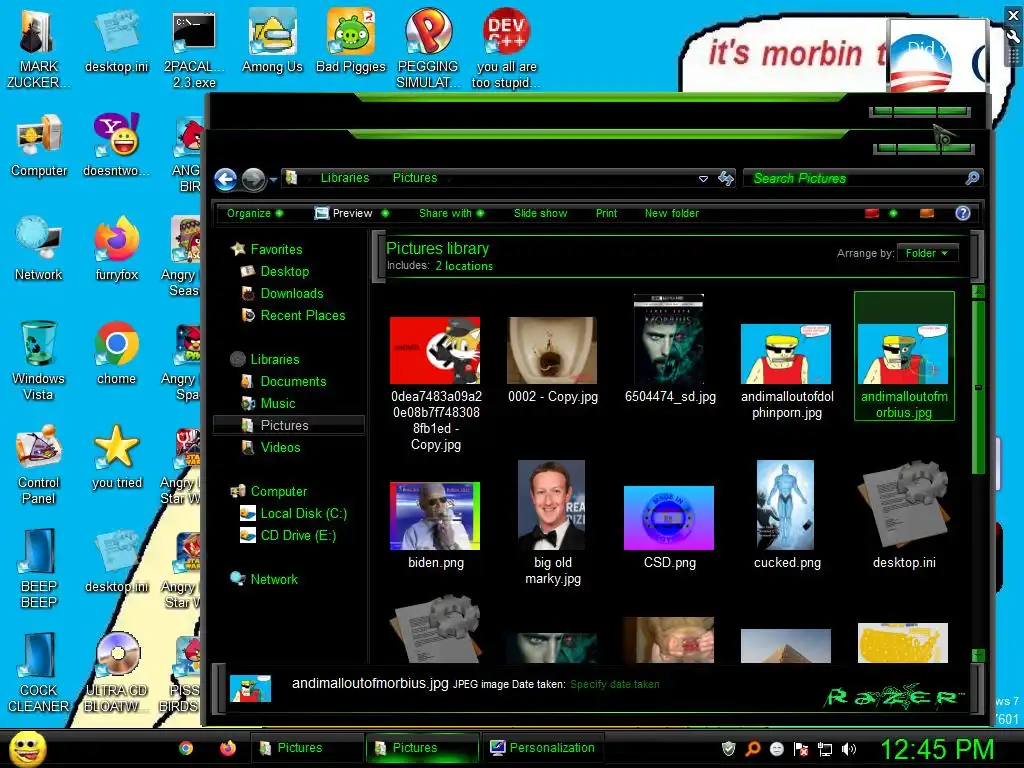This screenshot has height=768, width=1024.
Task: Open the Bad Piggies desktop shortcut
Action: (351, 41)
